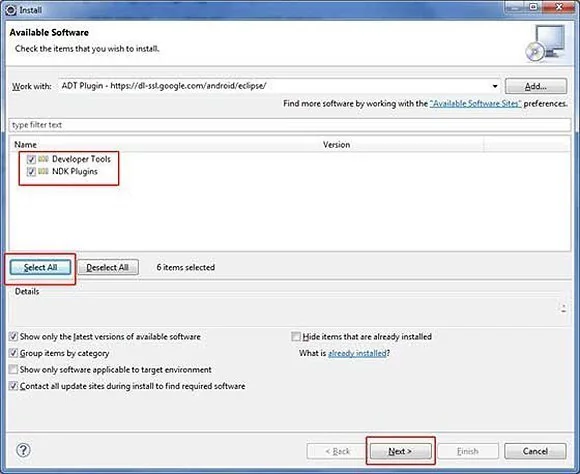Click the Eclipse Install title bar icon
This screenshot has height=474, width=580.
pos(11,10)
